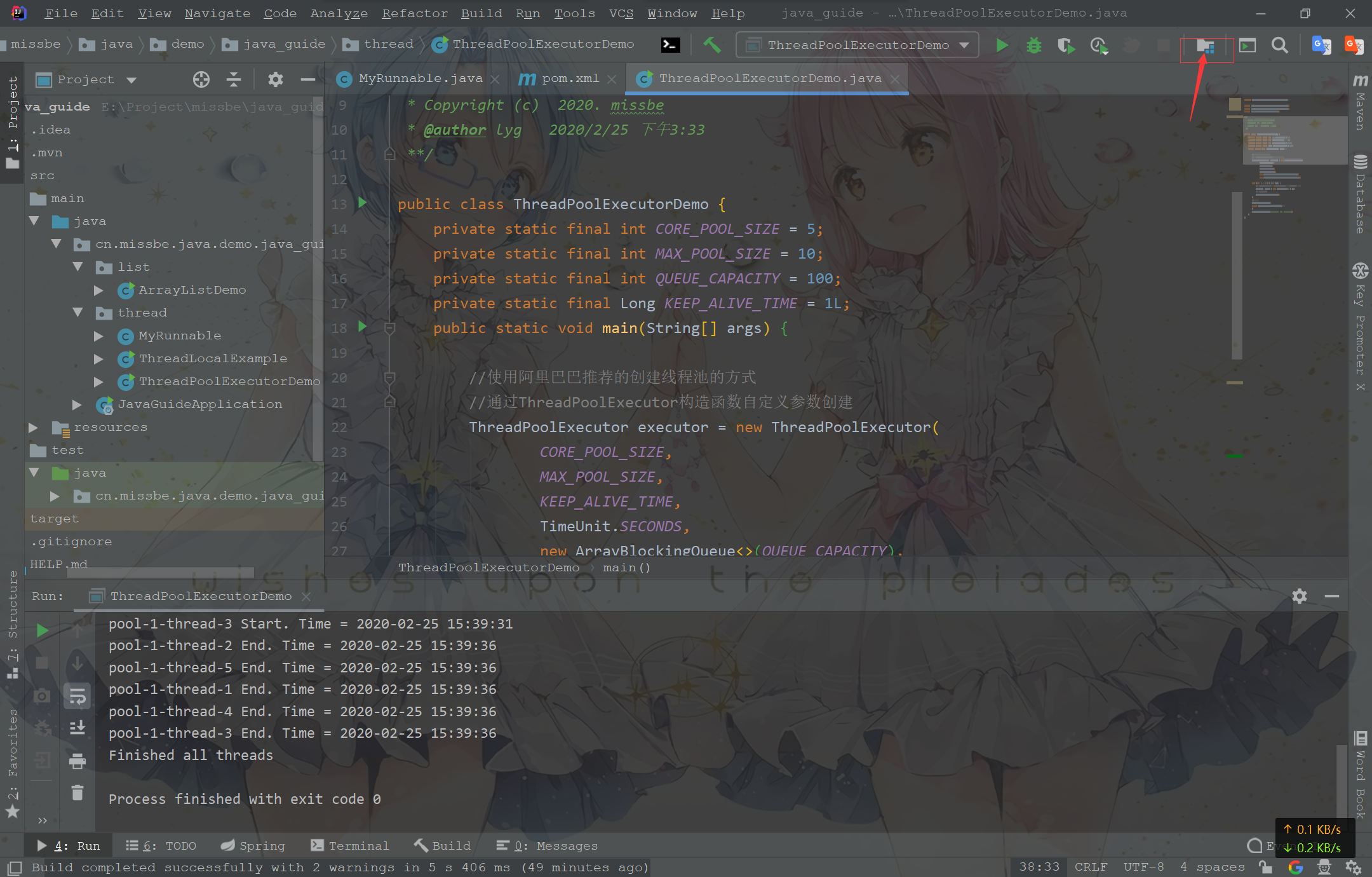Collapse the thread folder in Project tree
The height and width of the screenshot is (877, 1372).
78,312
